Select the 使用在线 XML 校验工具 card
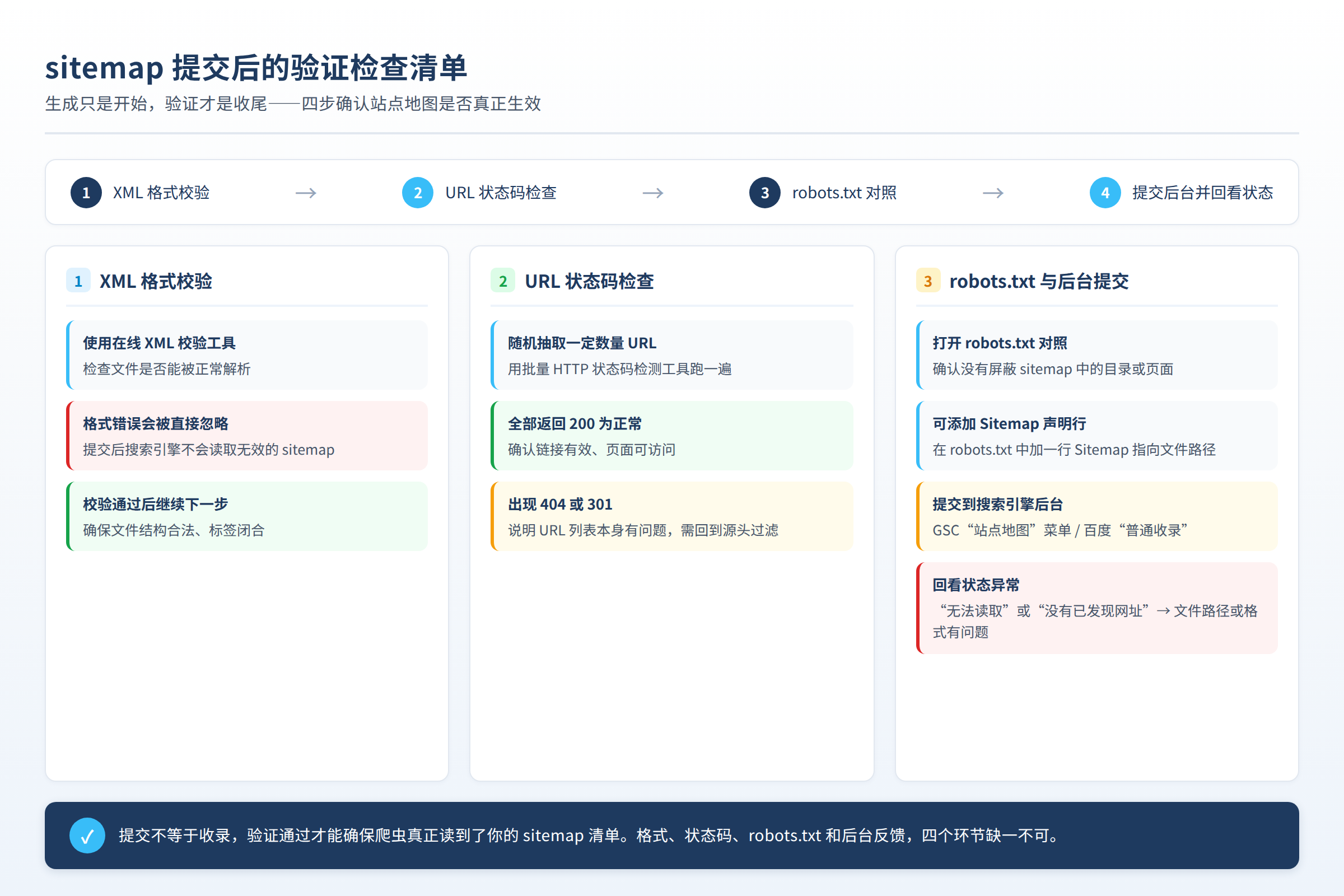This screenshot has height=896, width=1344. pos(247,355)
